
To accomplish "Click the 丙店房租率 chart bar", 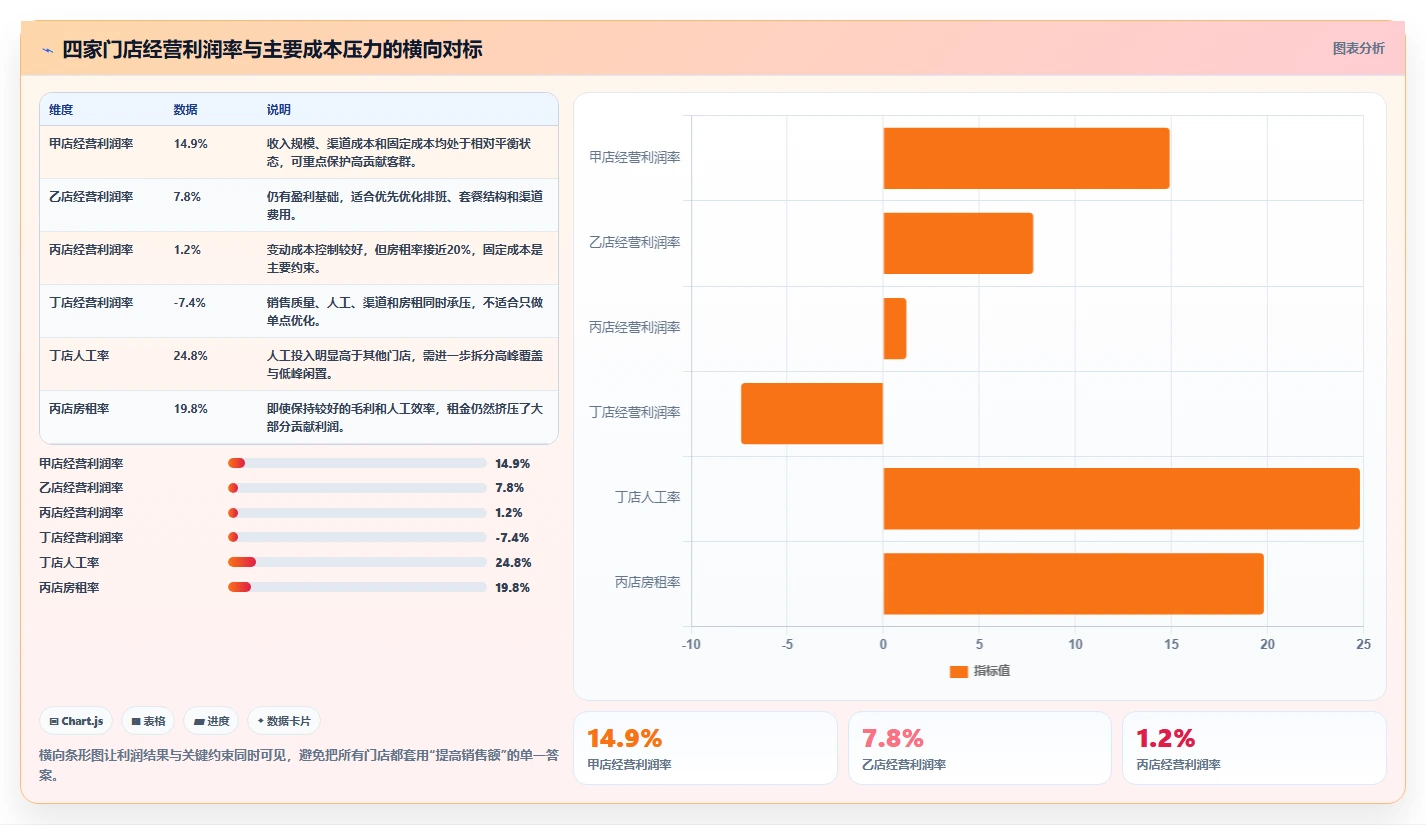I will [x=1073, y=583].
